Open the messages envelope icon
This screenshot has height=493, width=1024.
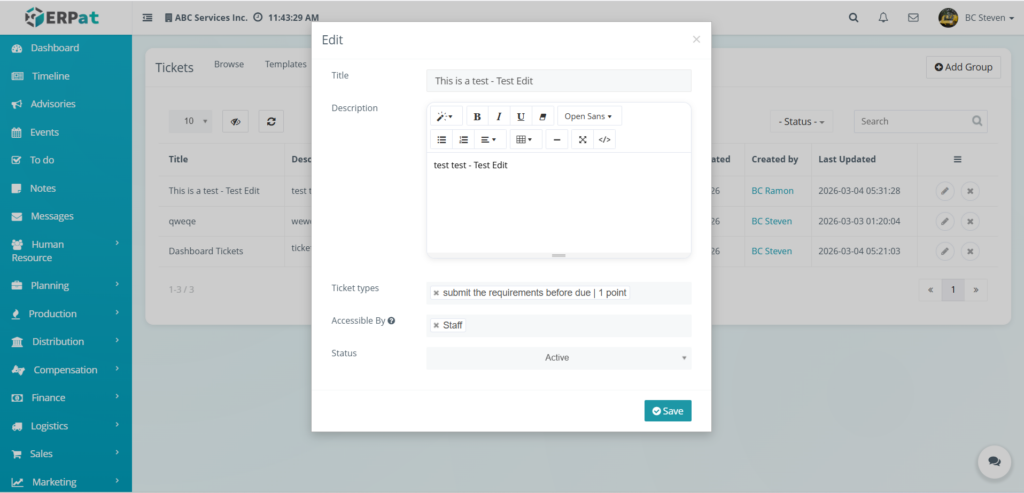click(913, 18)
